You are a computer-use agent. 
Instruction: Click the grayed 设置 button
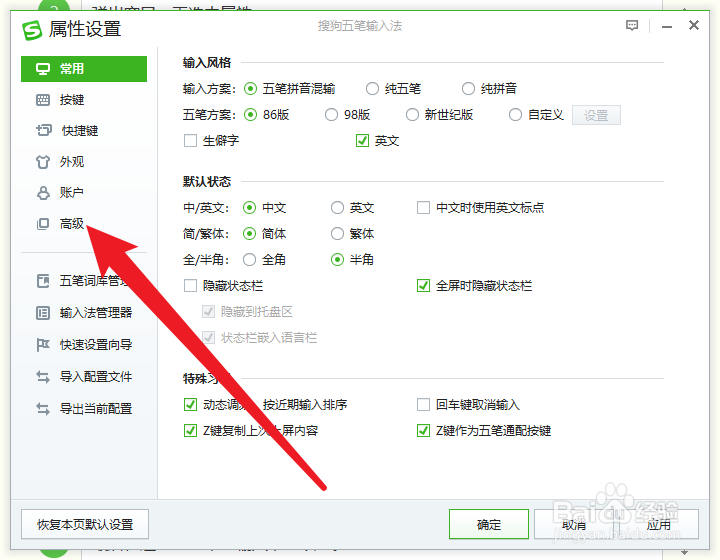(x=596, y=115)
